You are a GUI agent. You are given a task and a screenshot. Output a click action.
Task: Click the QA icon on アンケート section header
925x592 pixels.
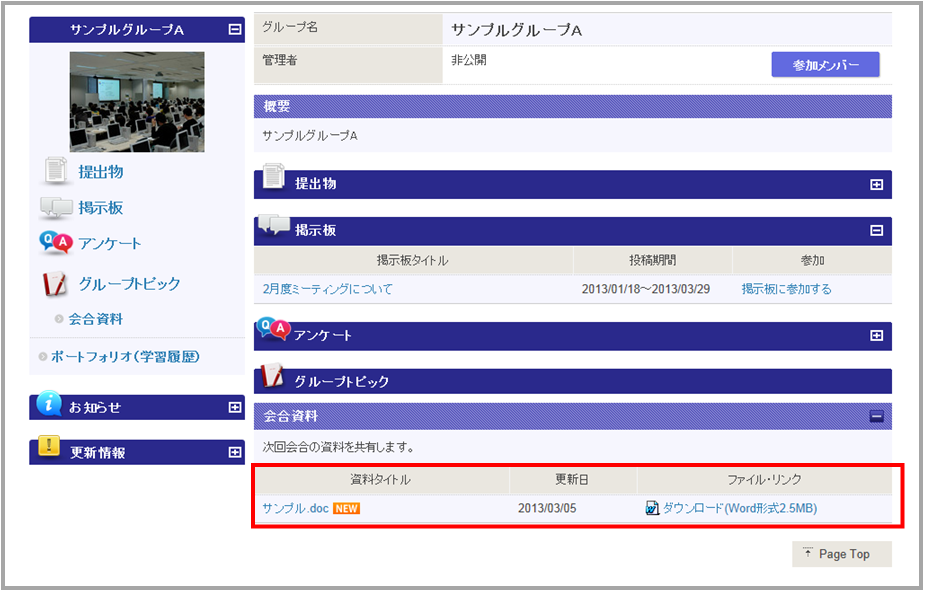point(274,329)
